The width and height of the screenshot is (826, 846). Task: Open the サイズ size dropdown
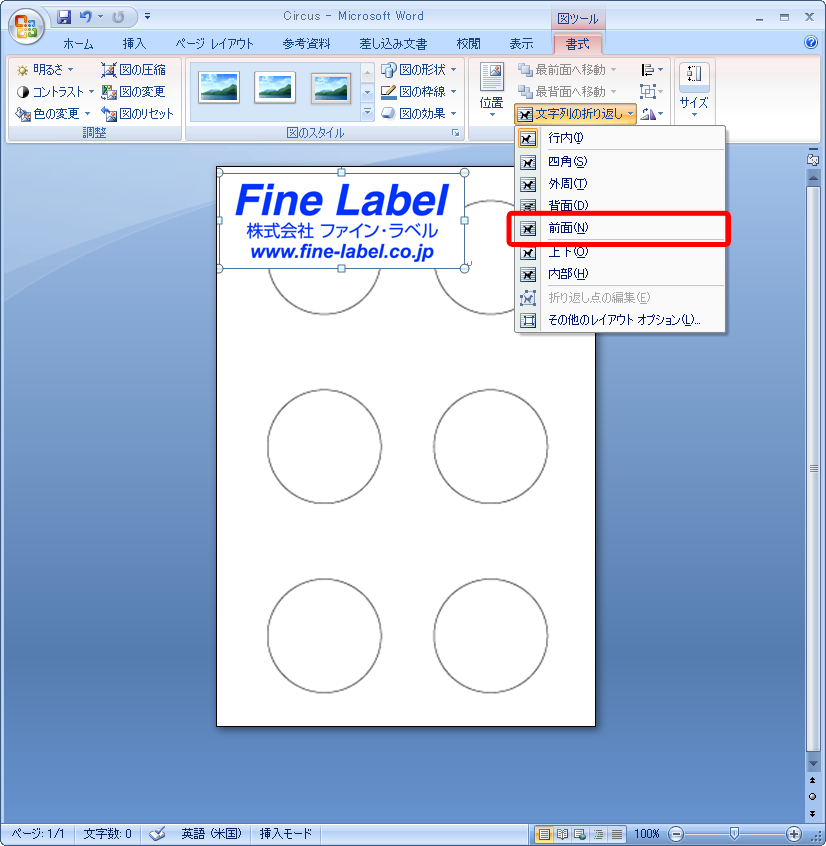pyautogui.click(x=694, y=91)
